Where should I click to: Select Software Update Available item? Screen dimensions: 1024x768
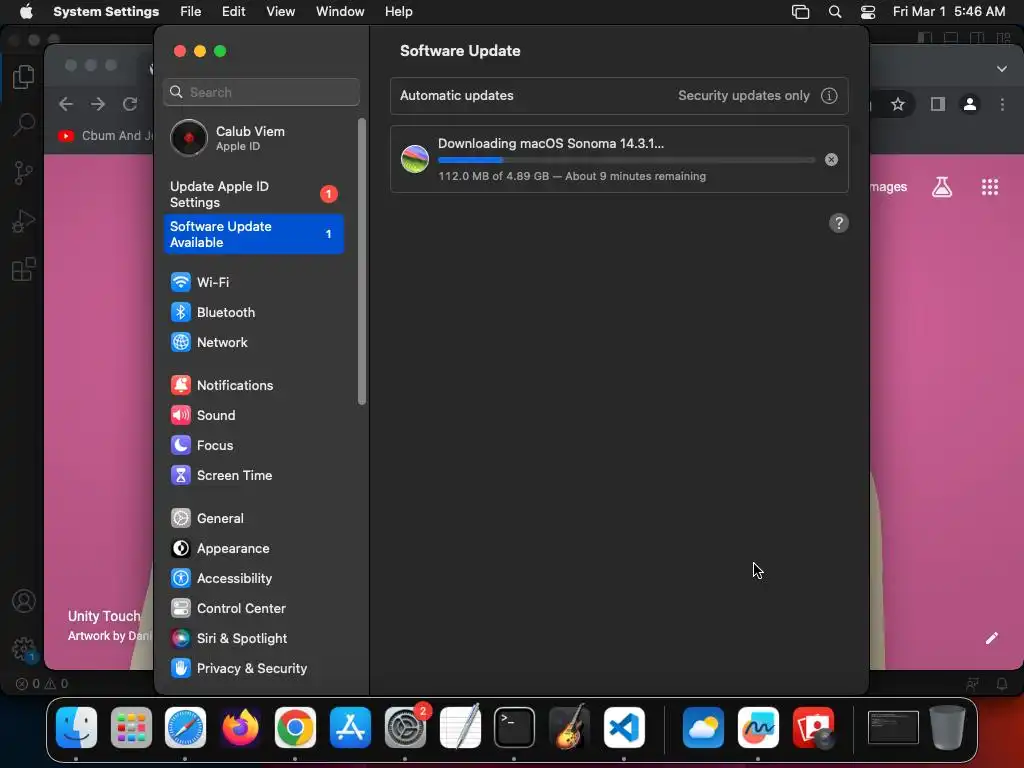[254, 234]
